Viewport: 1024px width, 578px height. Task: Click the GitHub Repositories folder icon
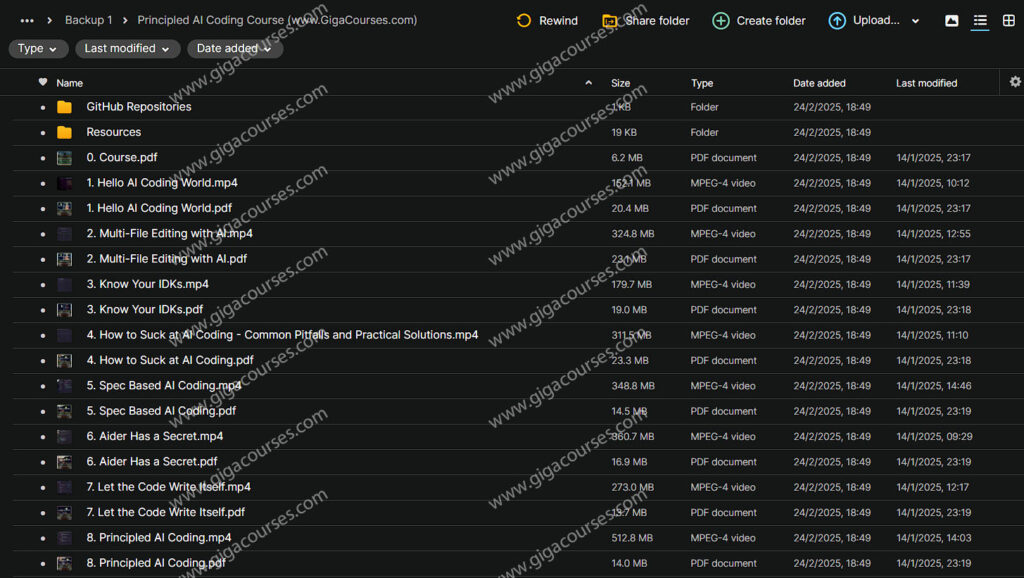pyautogui.click(x=65, y=107)
